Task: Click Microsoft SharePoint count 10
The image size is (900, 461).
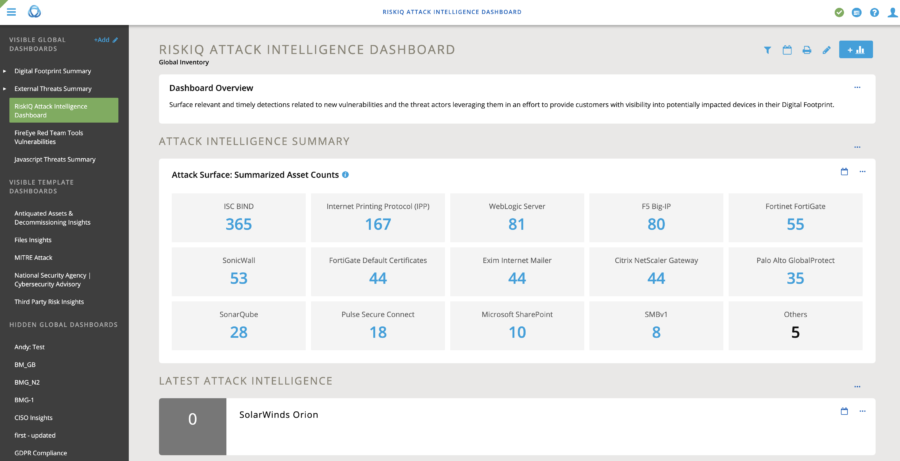Action: coord(517,332)
